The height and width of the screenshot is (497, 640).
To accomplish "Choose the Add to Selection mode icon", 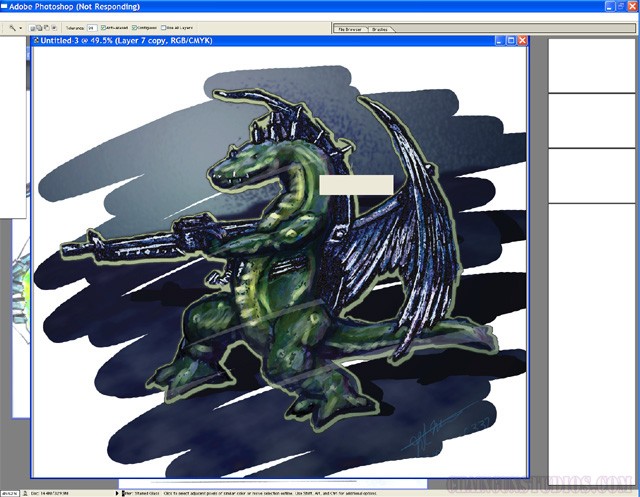I will [41, 28].
